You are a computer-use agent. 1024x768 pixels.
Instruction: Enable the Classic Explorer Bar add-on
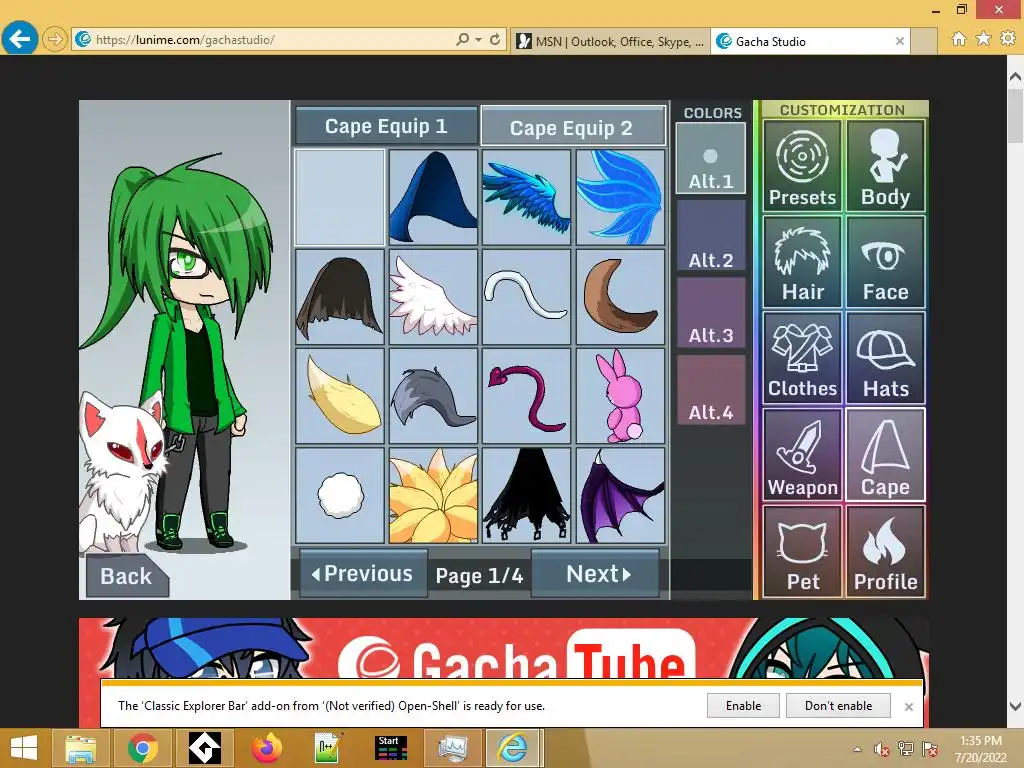click(x=743, y=706)
